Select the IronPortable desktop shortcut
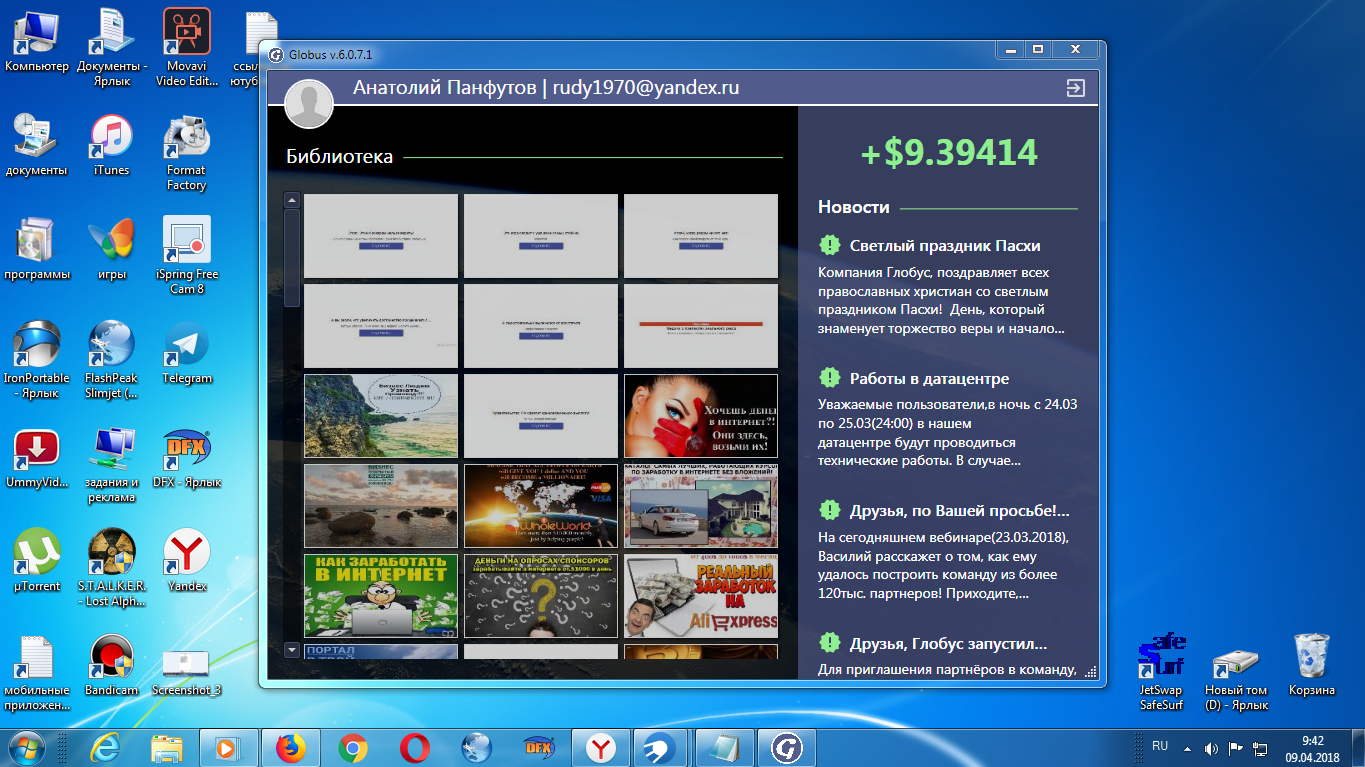This screenshot has height=767, width=1365. [x=37, y=359]
